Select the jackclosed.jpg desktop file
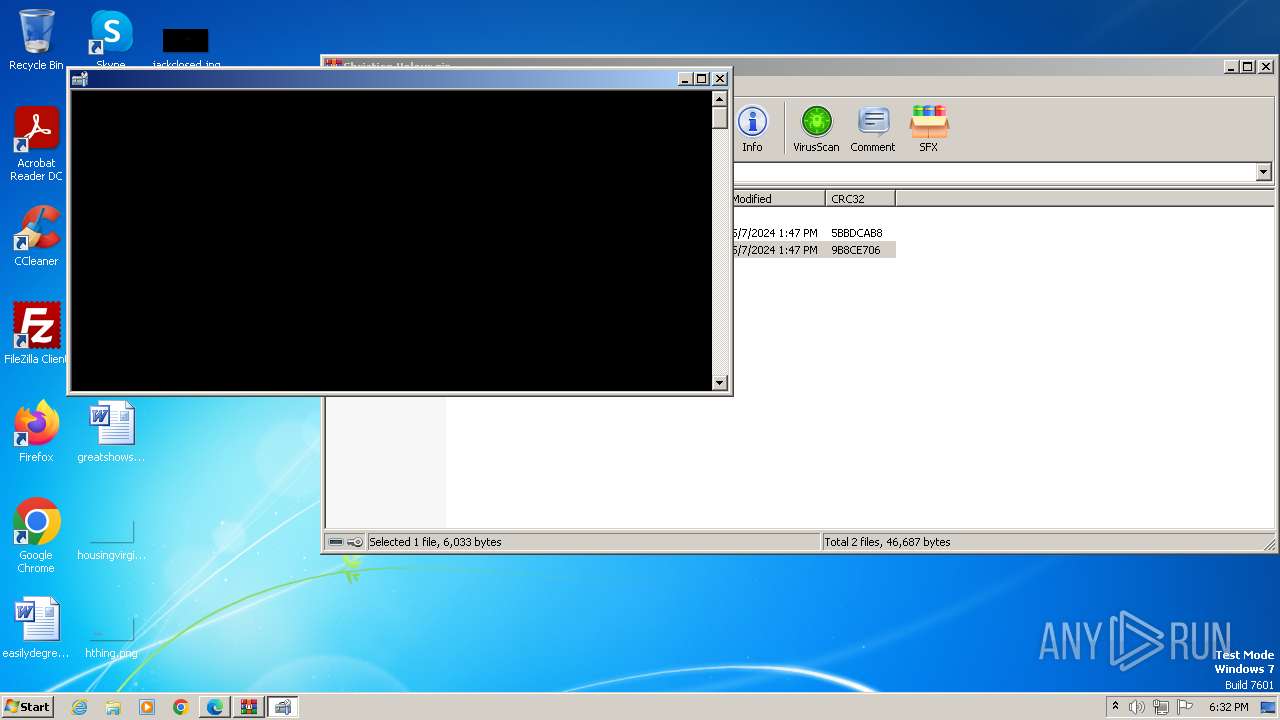Image resolution: width=1280 pixels, height=720 pixels. tap(186, 48)
